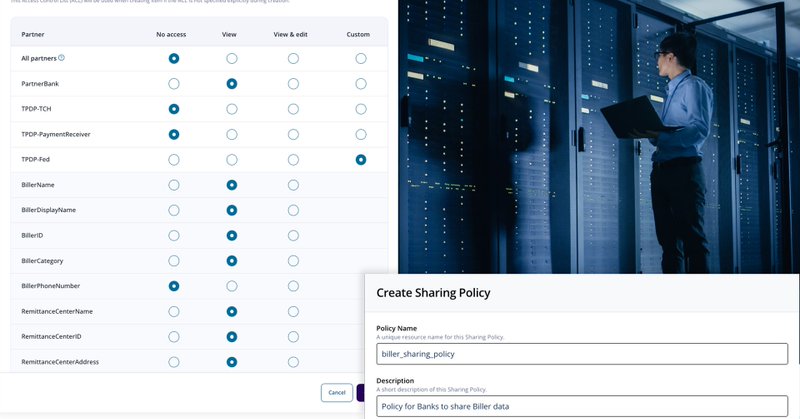Viewport: 800px width, 419px height.
Task: Select View & edit for TPDP-Fed
Action: (293, 160)
